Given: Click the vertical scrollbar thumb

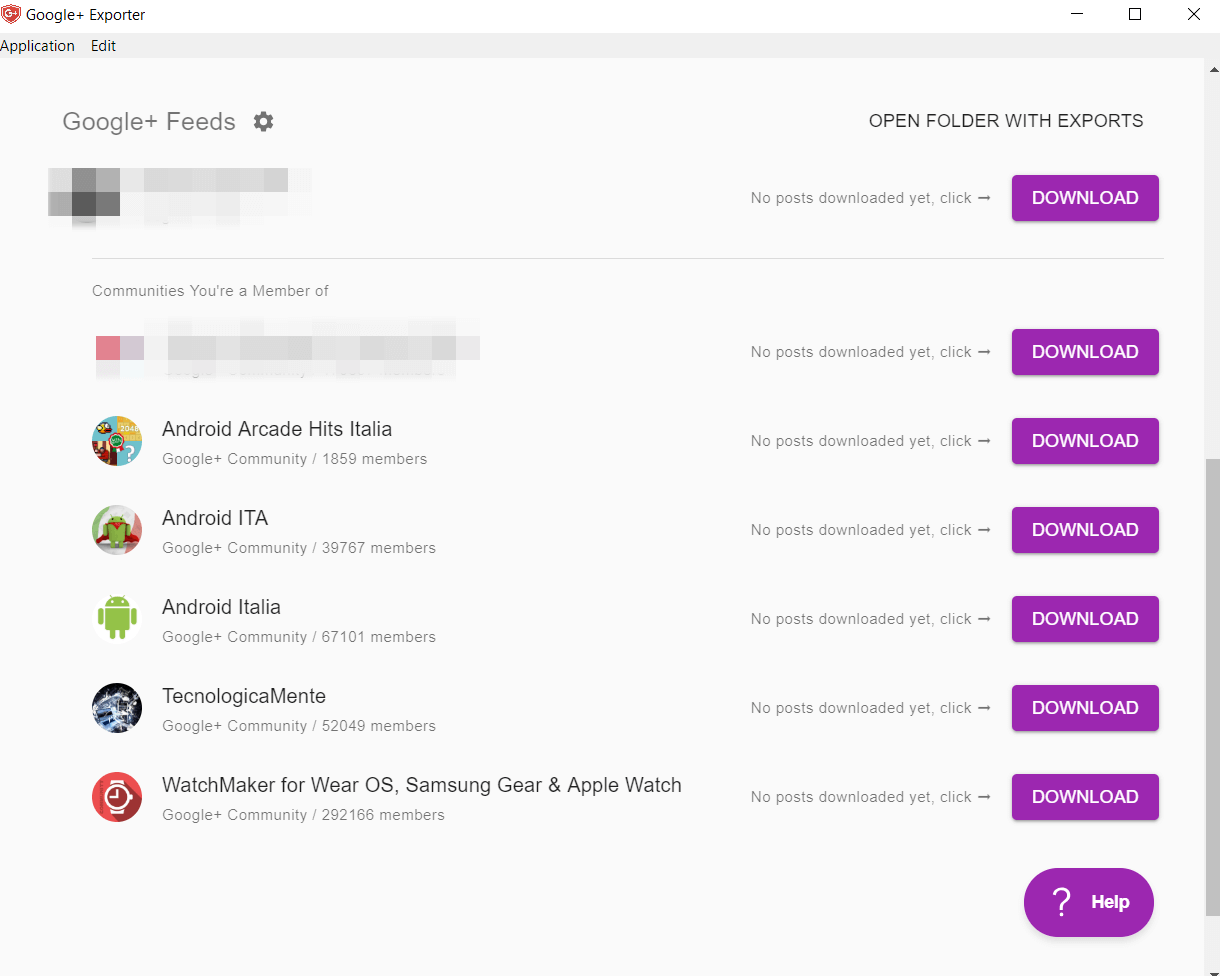Looking at the screenshot, I should (x=1212, y=685).
